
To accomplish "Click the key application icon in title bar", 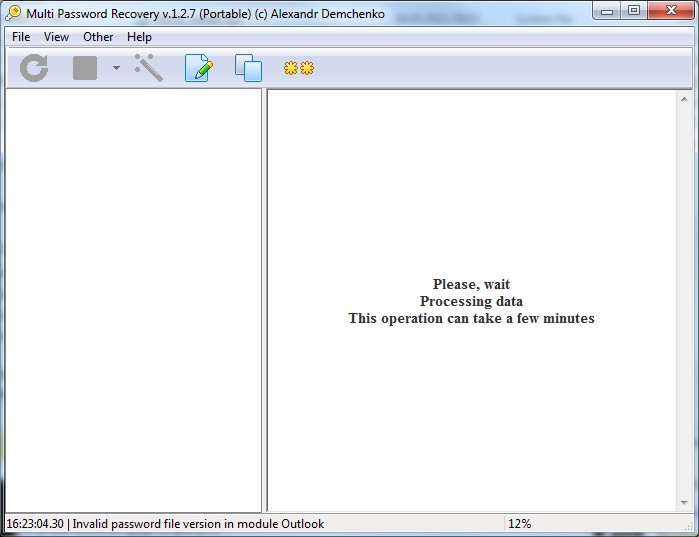I will point(13,13).
